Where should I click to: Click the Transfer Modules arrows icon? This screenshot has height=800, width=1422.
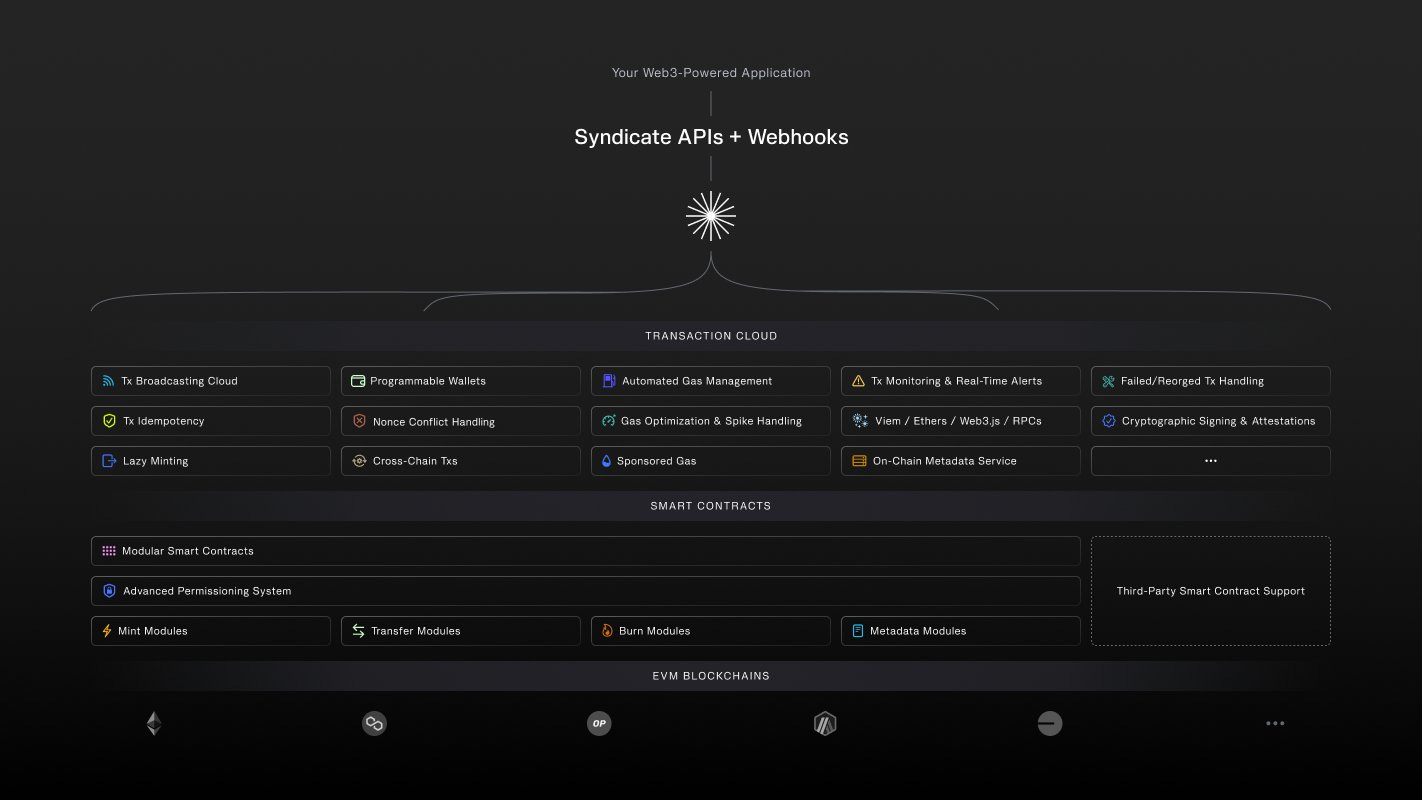click(x=358, y=631)
